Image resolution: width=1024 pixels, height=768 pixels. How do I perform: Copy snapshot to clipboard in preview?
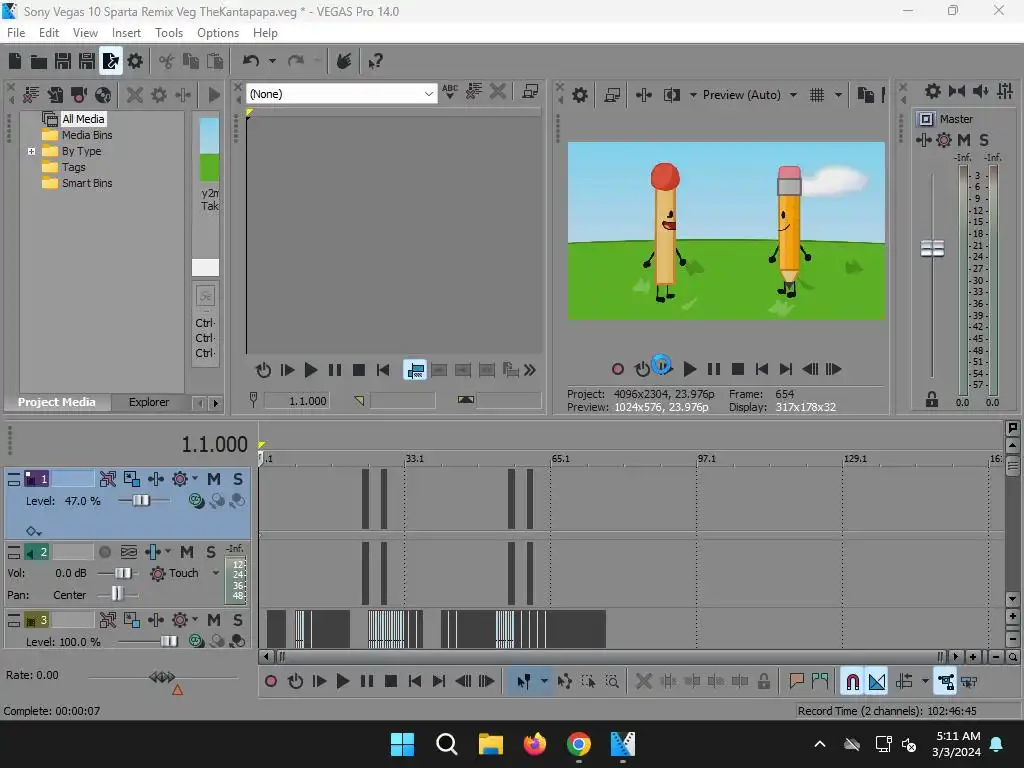coord(865,95)
